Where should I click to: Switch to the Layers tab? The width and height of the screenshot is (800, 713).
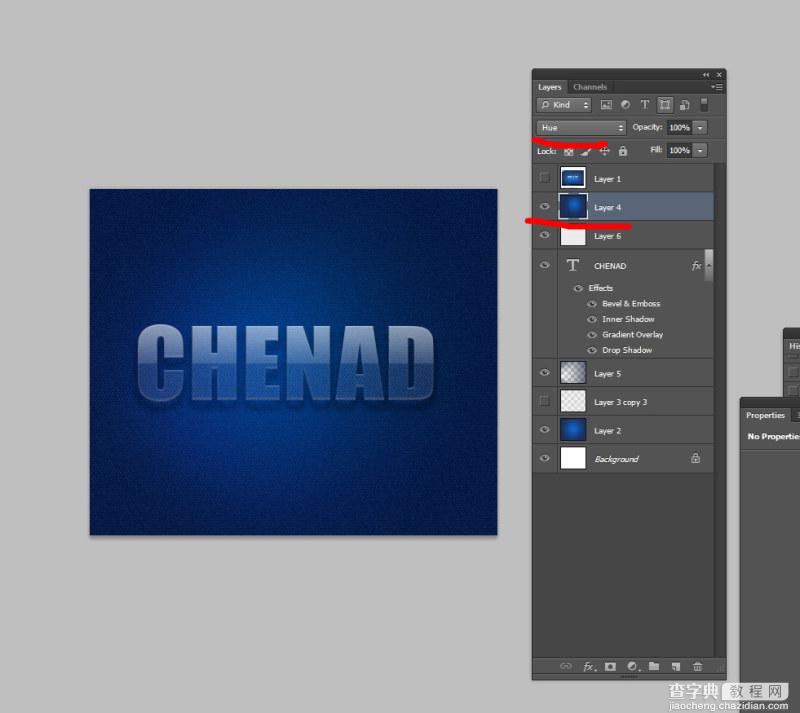549,87
